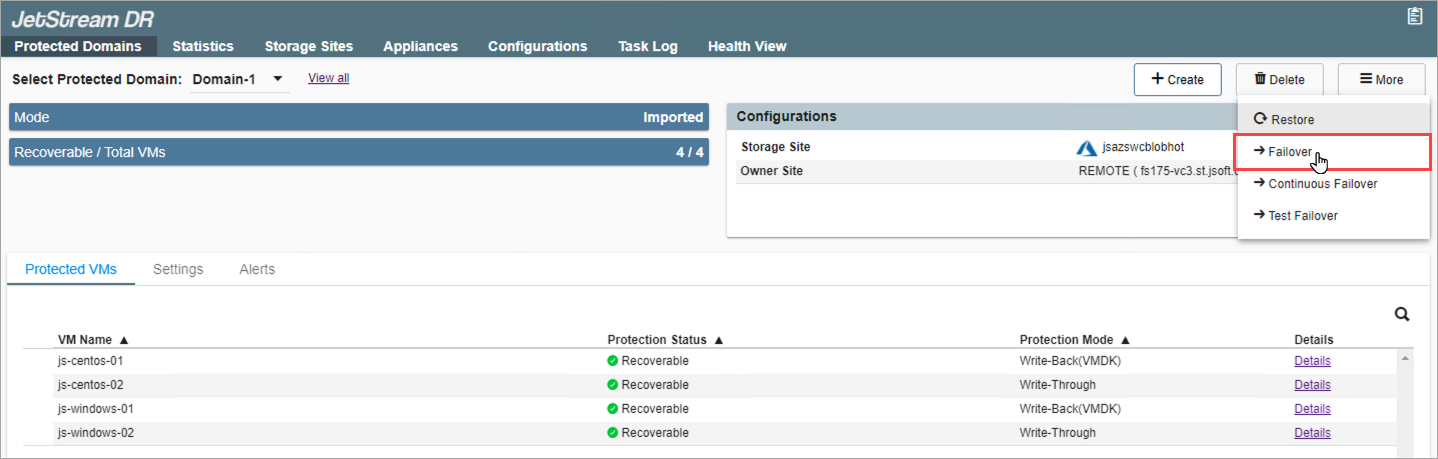Choose Restore in the dropdown menu

pyautogui.click(x=1292, y=120)
